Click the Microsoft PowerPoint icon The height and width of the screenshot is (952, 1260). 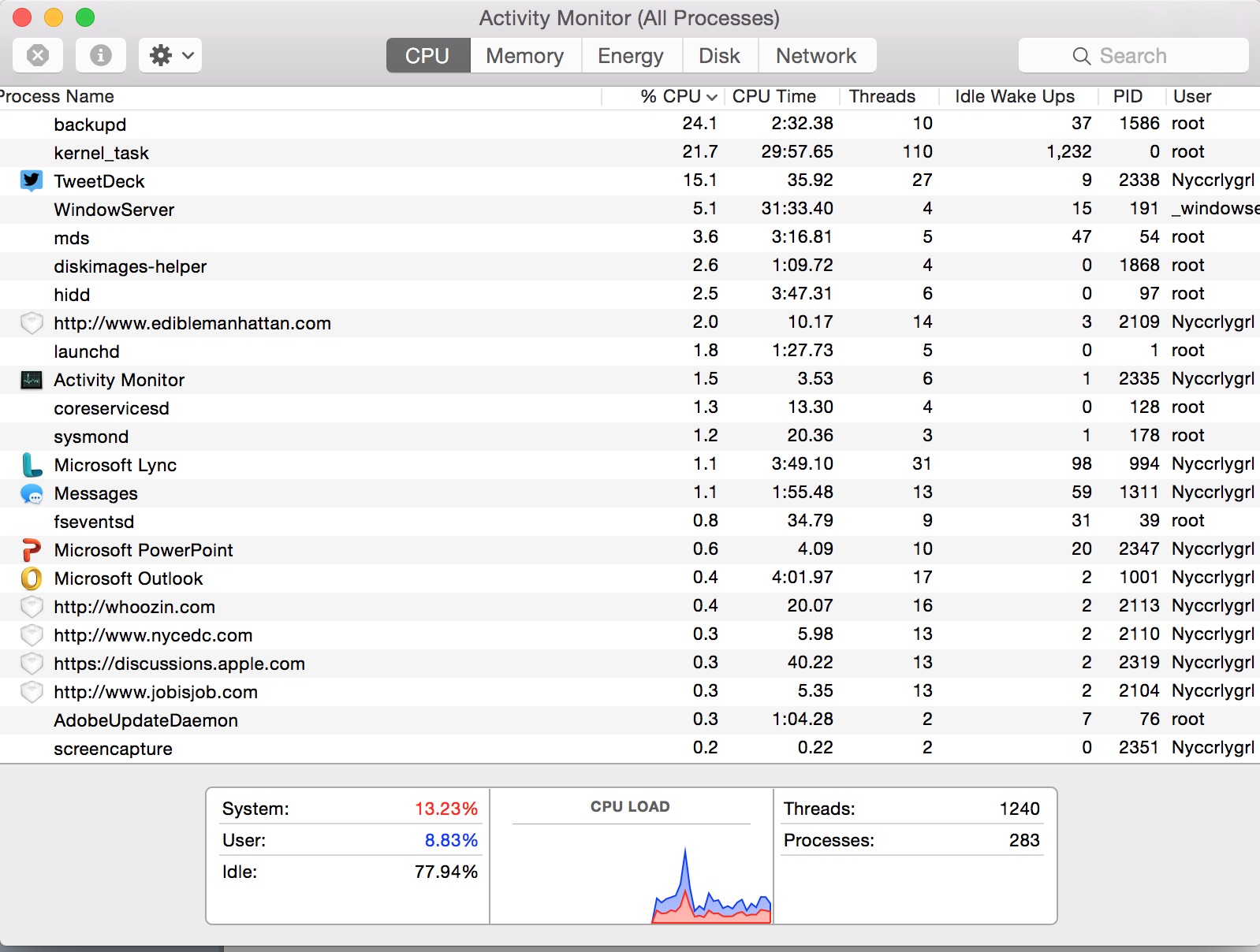coord(32,550)
